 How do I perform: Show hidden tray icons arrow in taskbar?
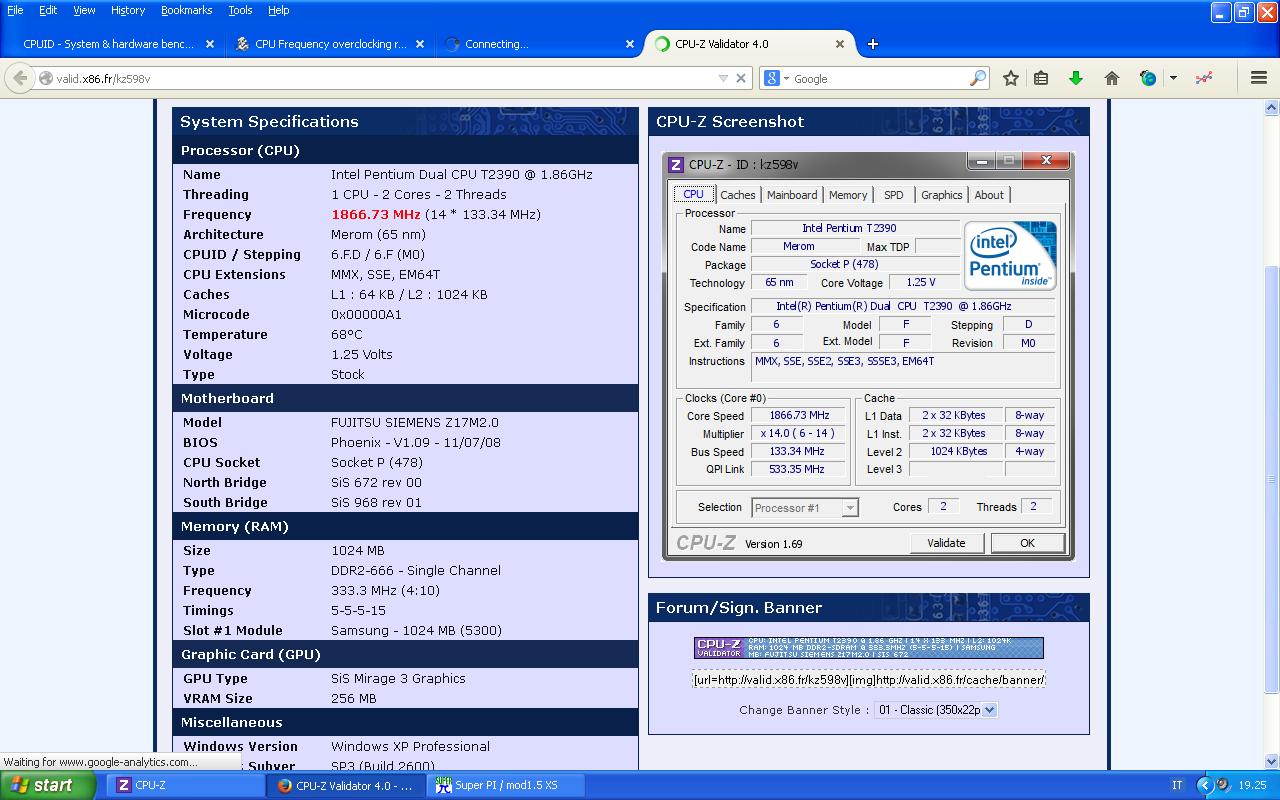pos(1204,785)
